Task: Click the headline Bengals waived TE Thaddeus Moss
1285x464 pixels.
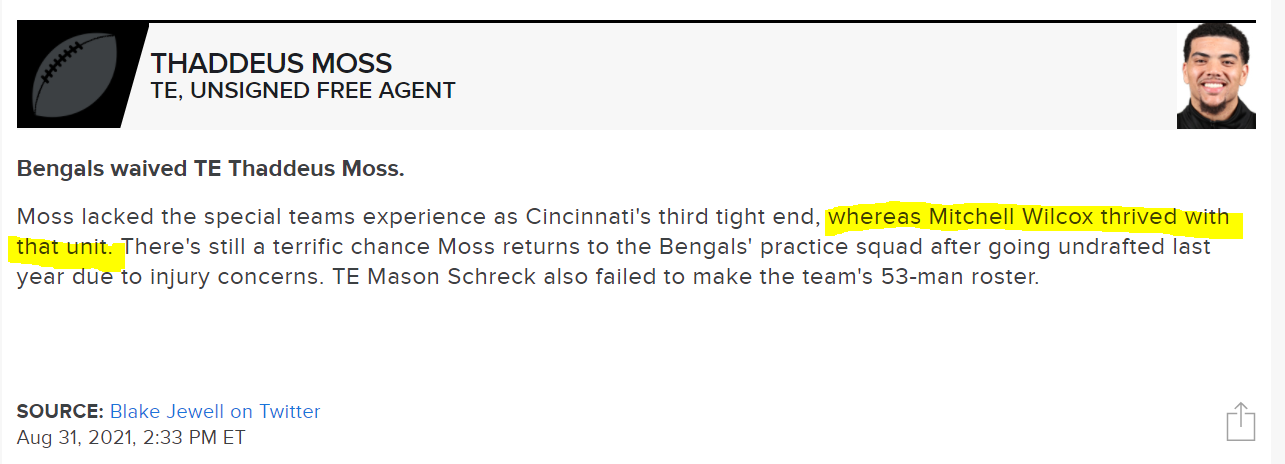Action: click(211, 169)
